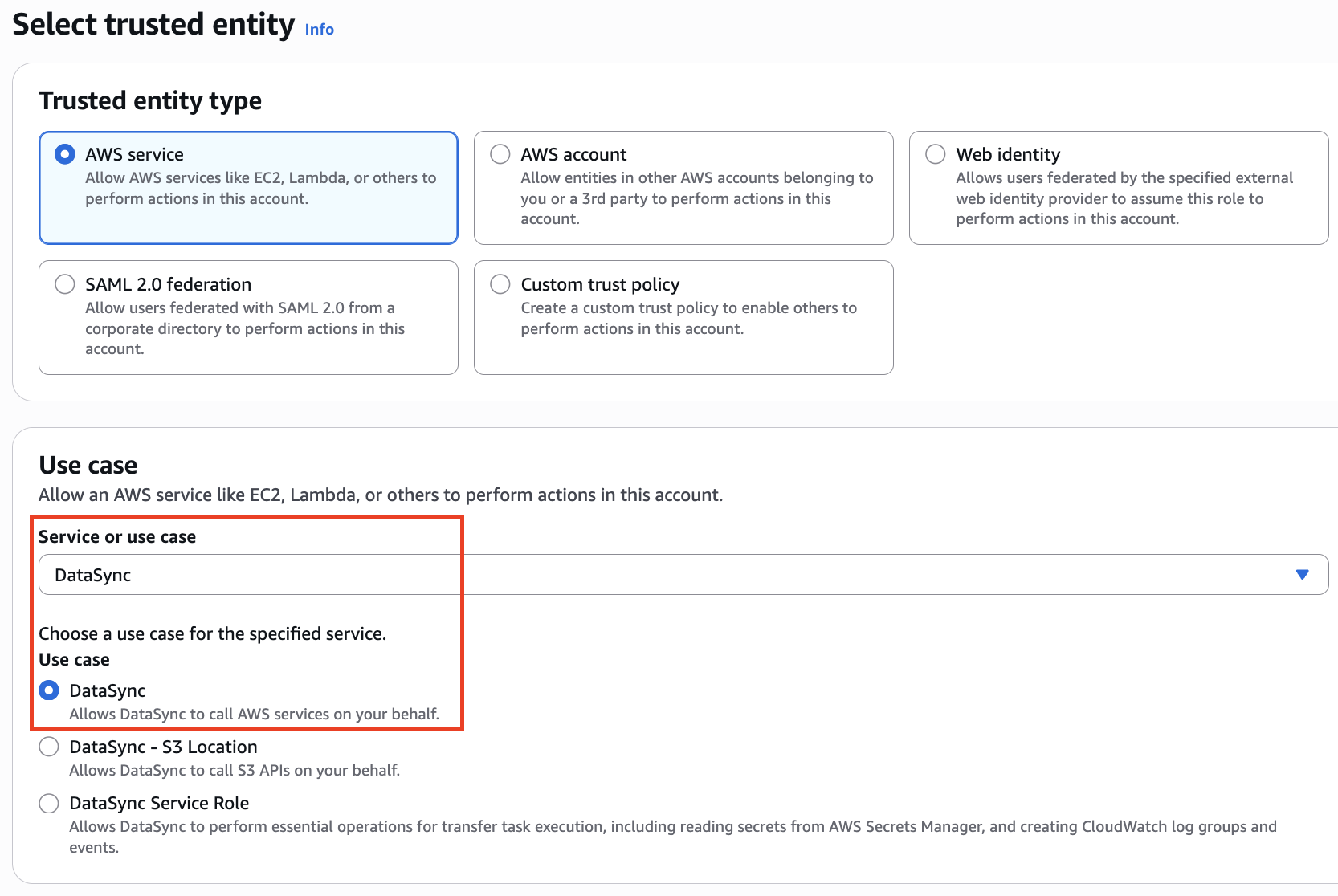The image size is (1338, 896).
Task: Click the 'Choose a use case for the specified service.' text
Action: 213,633
